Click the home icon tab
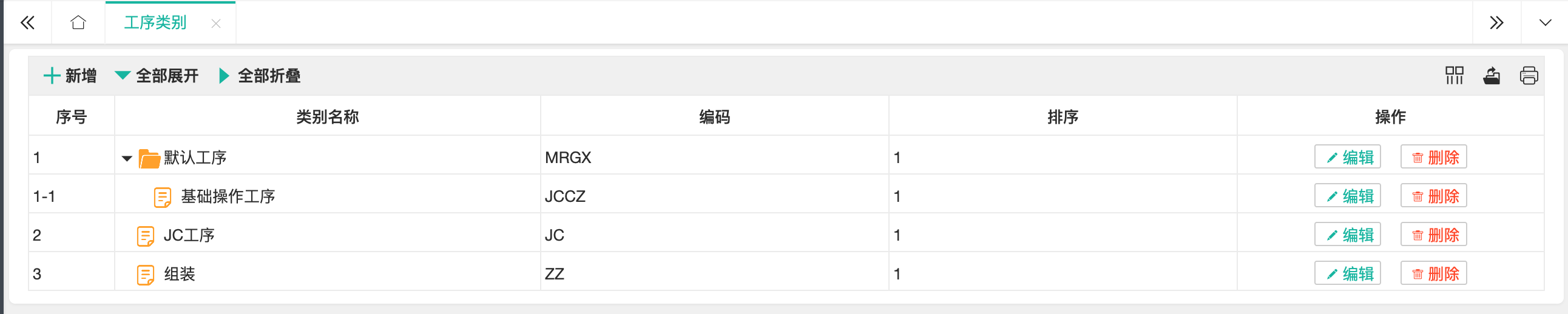 [x=78, y=23]
